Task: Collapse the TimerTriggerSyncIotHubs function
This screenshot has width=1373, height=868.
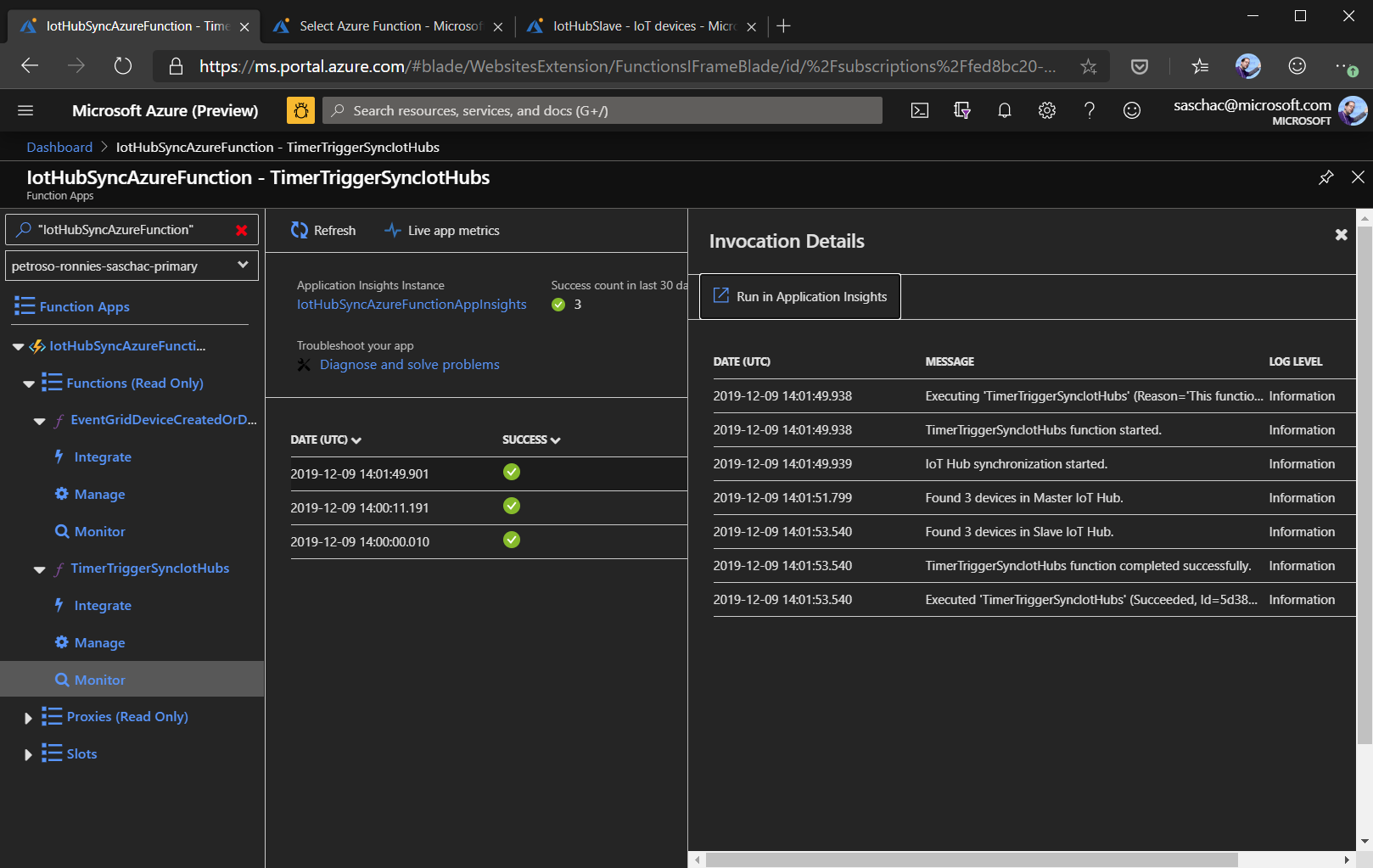Action: 39,569
